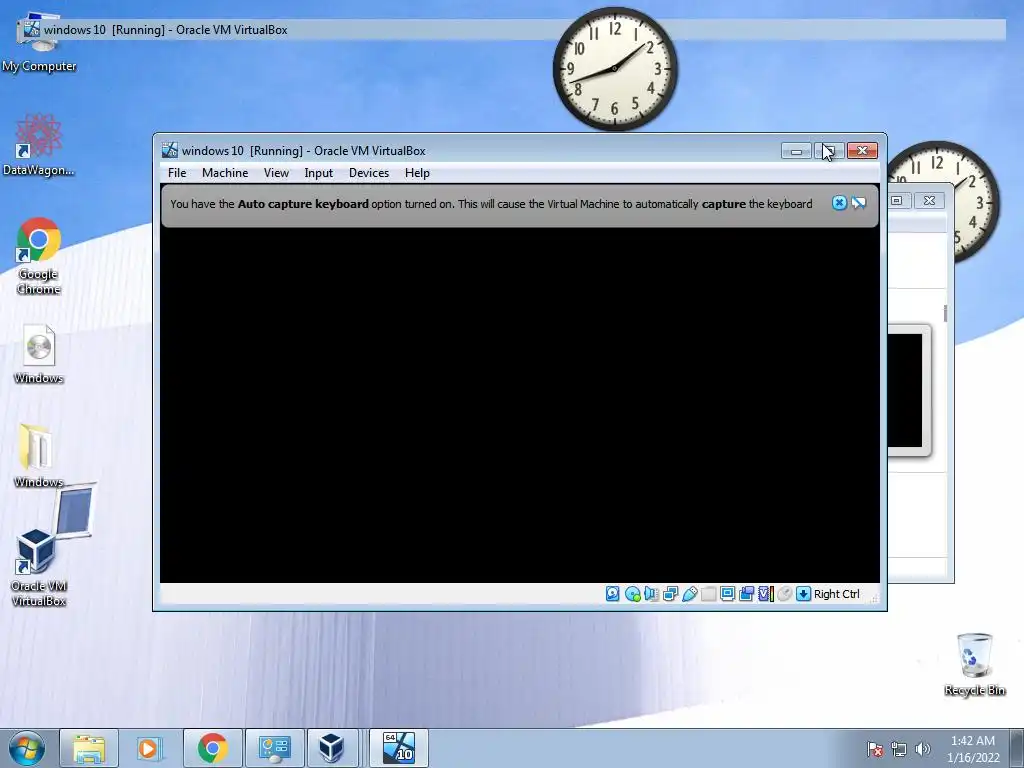Screen dimensions: 1024x768
Task: Click the network adapters status icon
Action: click(x=670, y=594)
